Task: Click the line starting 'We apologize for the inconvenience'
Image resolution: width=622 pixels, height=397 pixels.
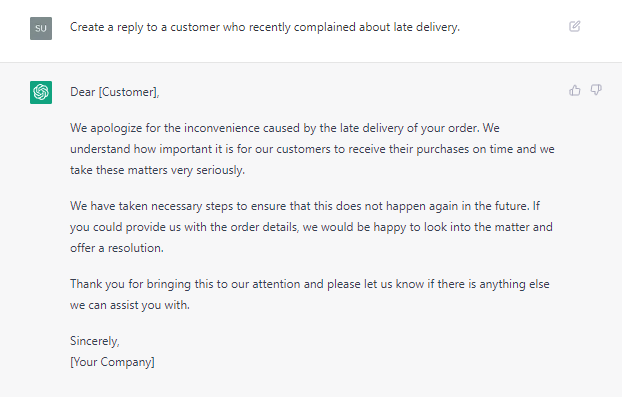Action: (284, 128)
